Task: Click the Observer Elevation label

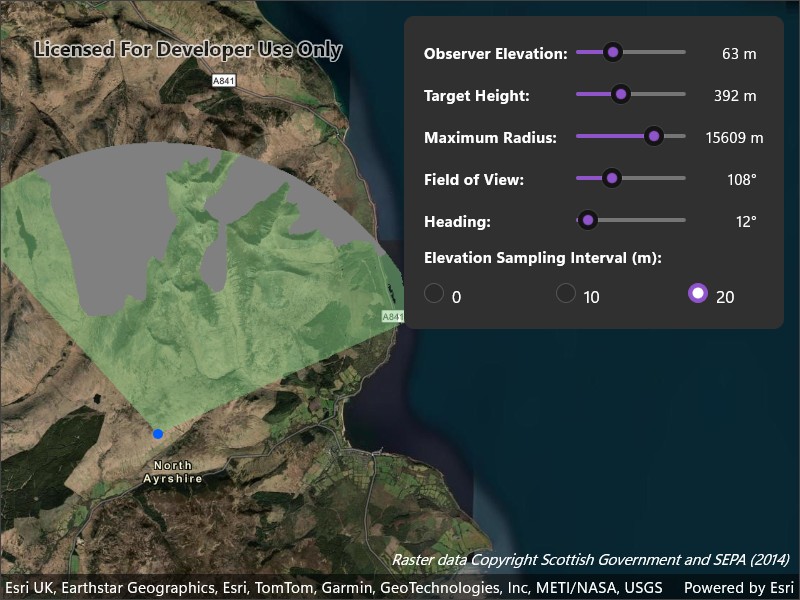Action: click(495, 54)
